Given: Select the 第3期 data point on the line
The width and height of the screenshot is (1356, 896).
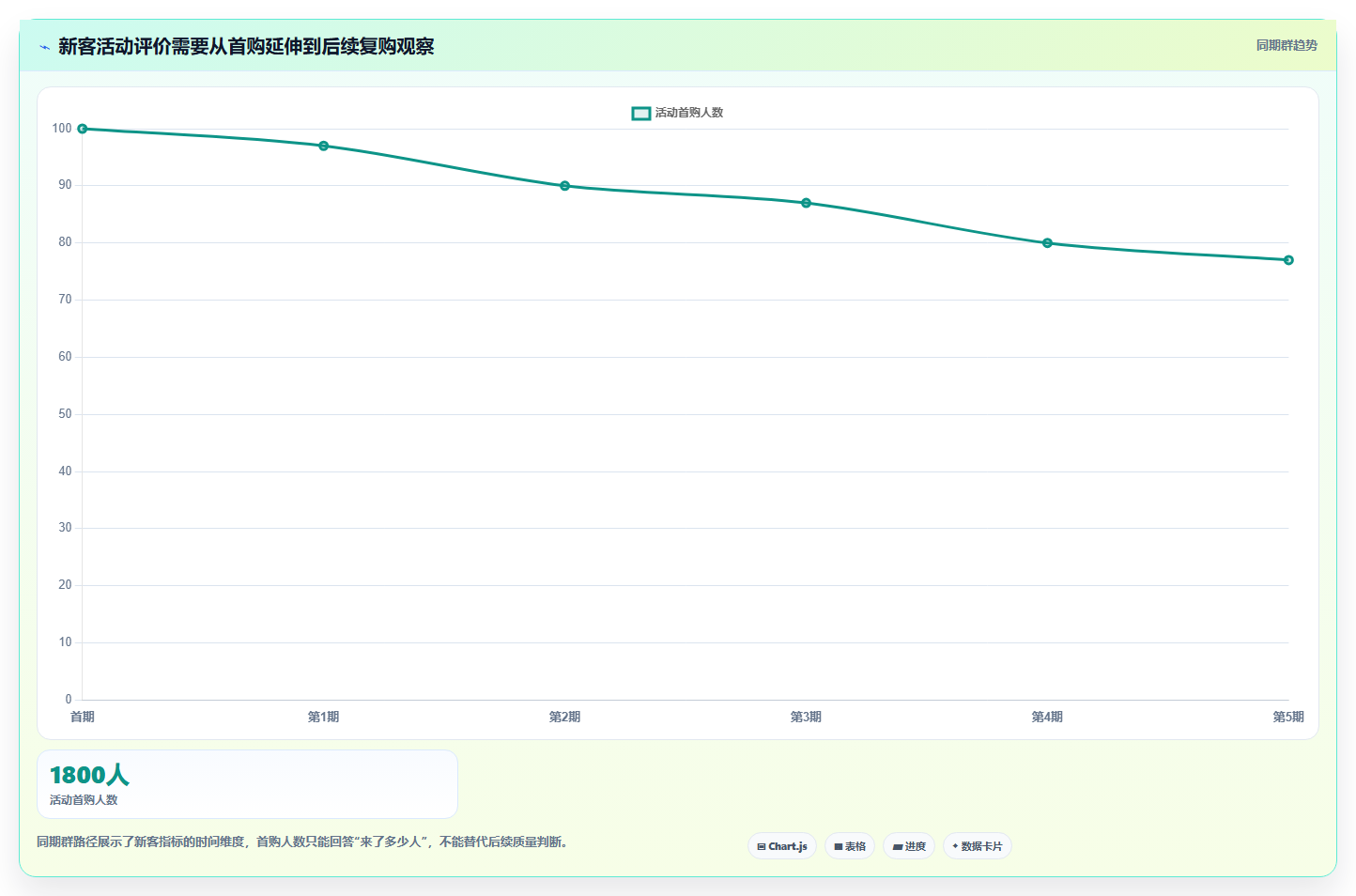Looking at the screenshot, I should click(x=807, y=203).
